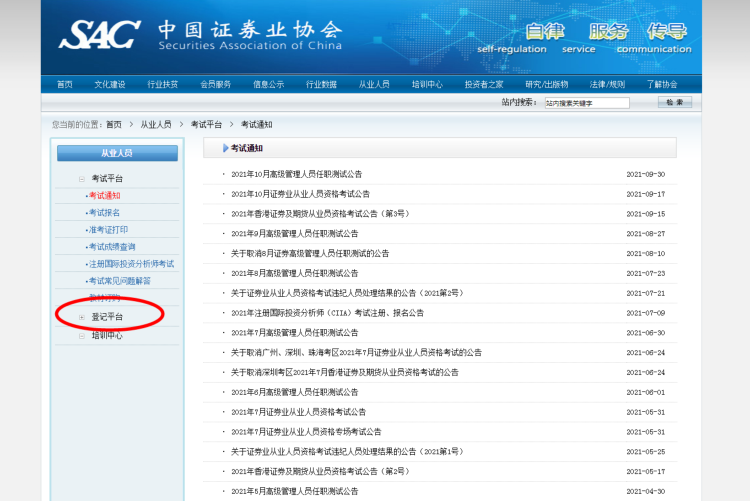Toggle the 培训中心 tree node icon
The width and height of the screenshot is (750, 501).
tap(82, 336)
